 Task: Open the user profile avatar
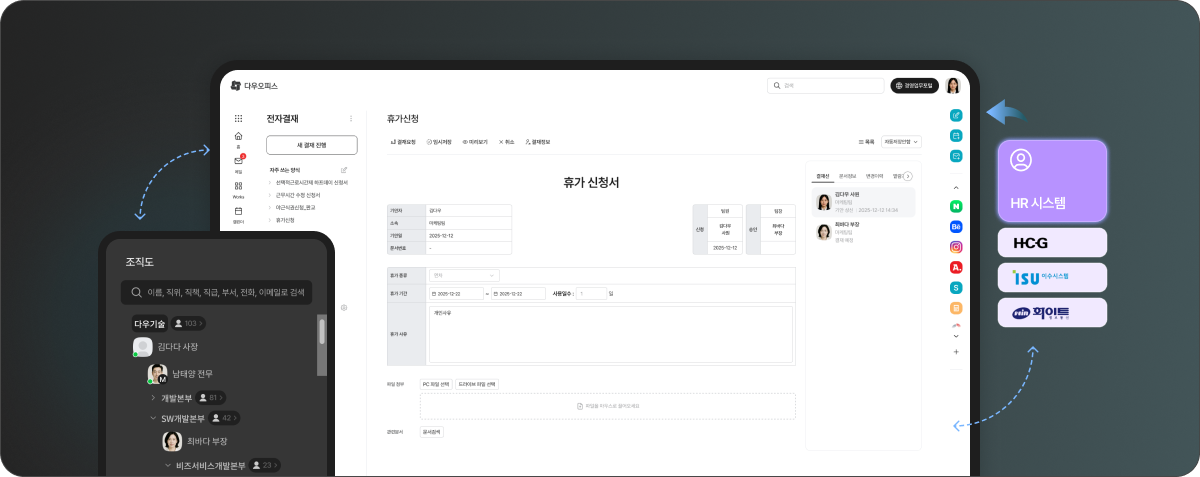[953, 86]
